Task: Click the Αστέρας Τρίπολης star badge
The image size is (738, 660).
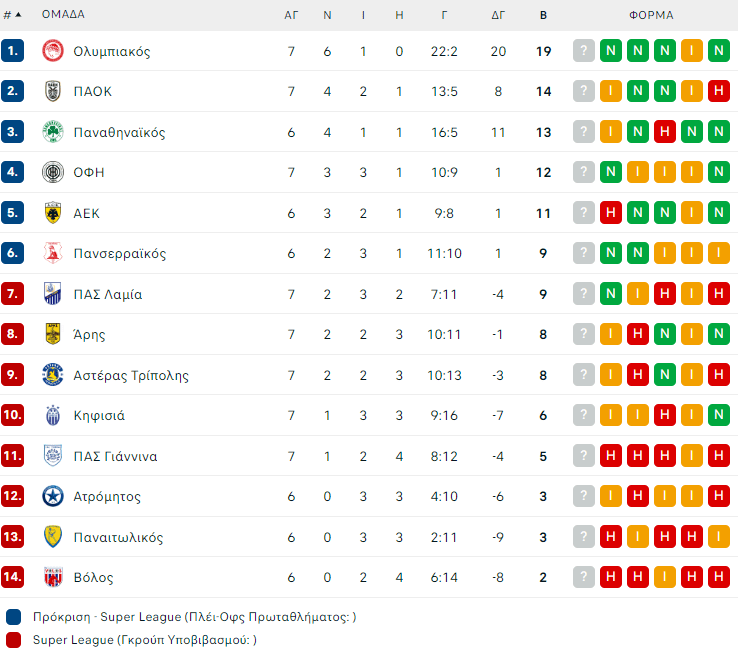Action: pyautogui.click(x=53, y=375)
